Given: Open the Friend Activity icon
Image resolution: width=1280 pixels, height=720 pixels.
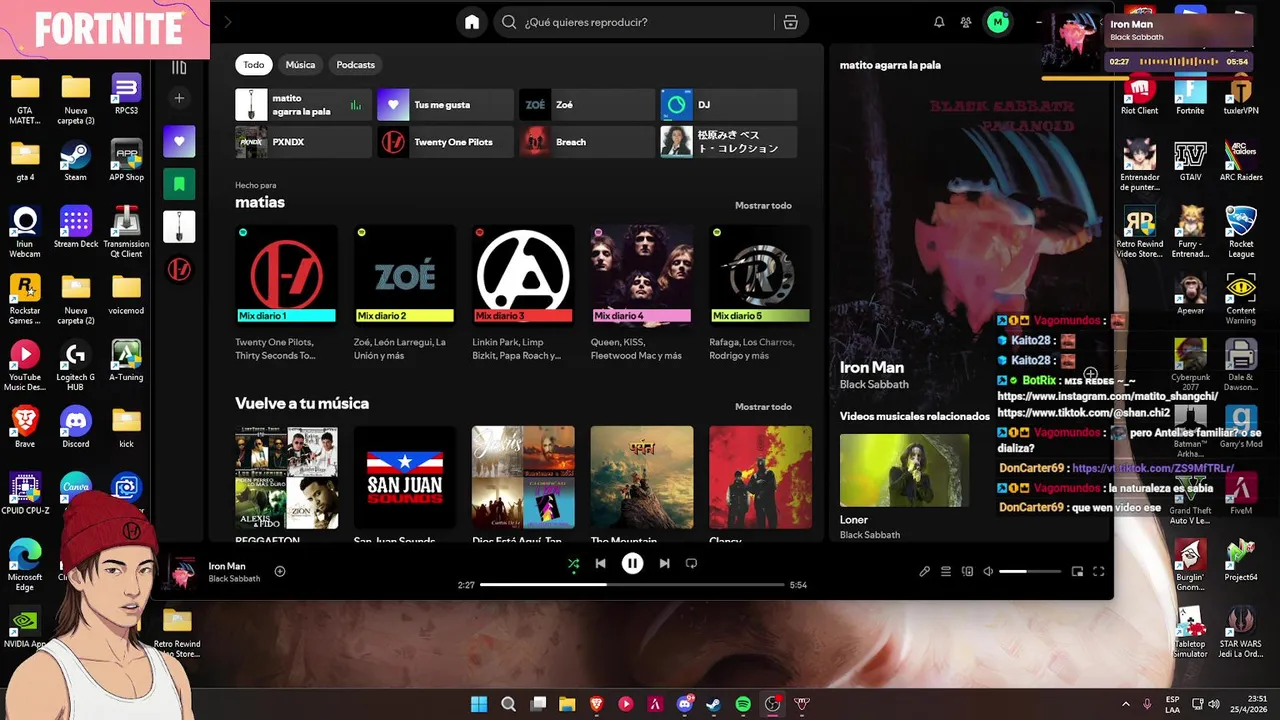Looking at the screenshot, I should pyautogui.click(x=966, y=22).
